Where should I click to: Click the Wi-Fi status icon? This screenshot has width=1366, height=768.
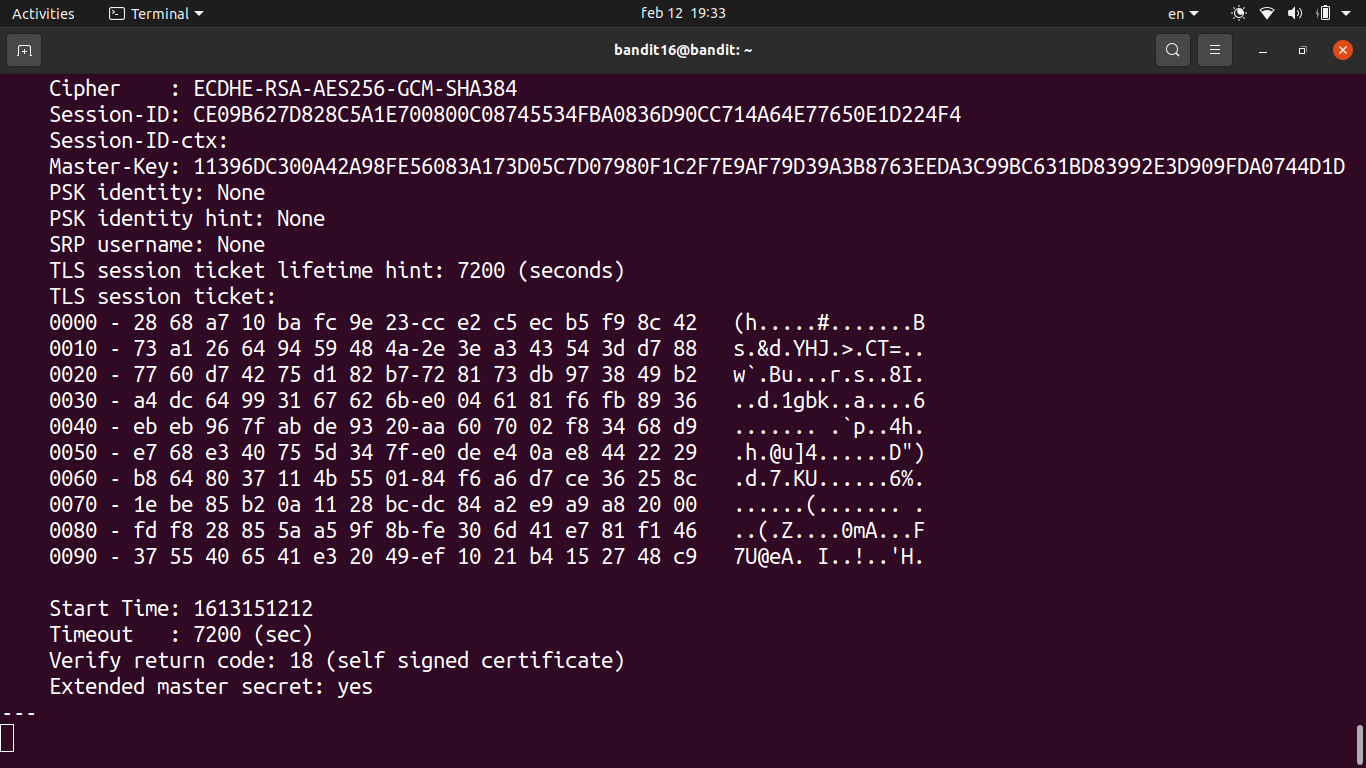tap(1267, 14)
